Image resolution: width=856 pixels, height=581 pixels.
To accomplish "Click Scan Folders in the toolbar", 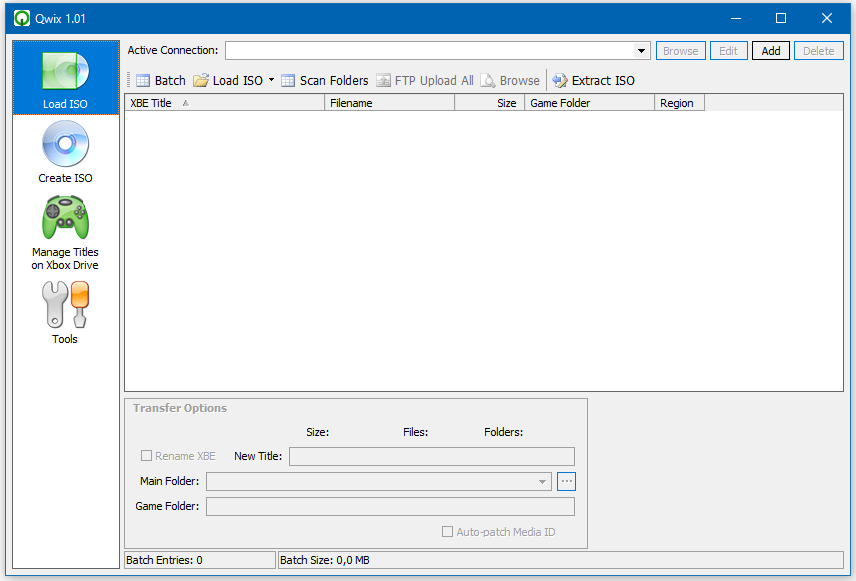I will 325,81.
